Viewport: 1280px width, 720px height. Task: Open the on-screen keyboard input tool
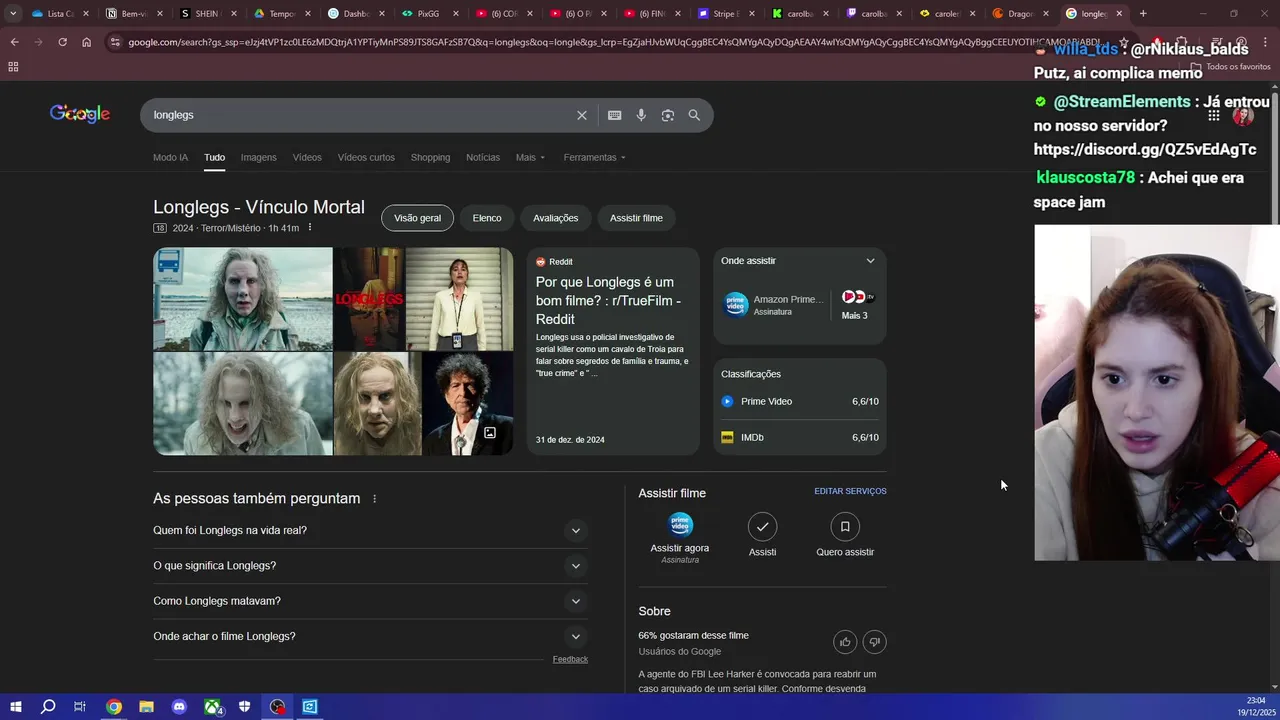(x=615, y=115)
